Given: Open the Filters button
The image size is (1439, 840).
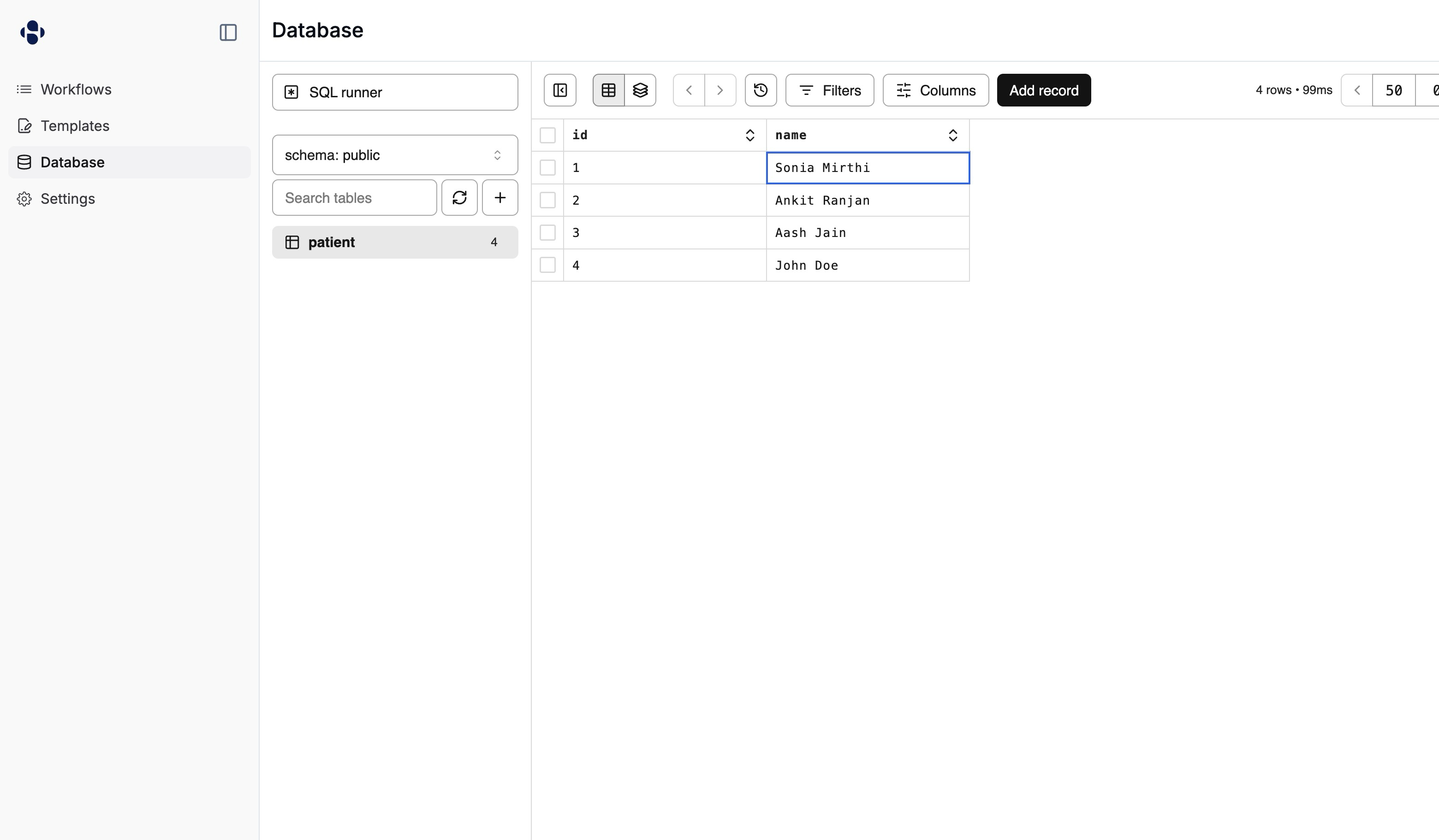Looking at the screenshot, I should point(829,90).
